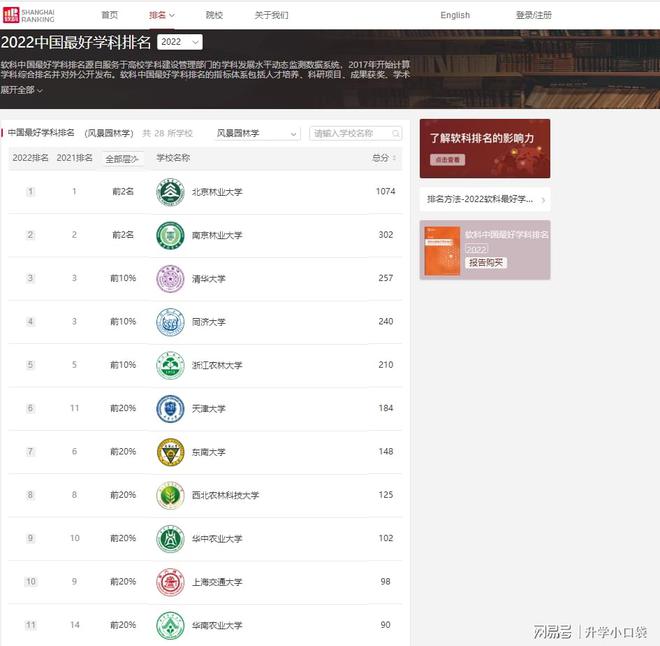660x646 pixels.
Task: Click rank badge 10 for 上海交通大学
Action: point(31,582)
